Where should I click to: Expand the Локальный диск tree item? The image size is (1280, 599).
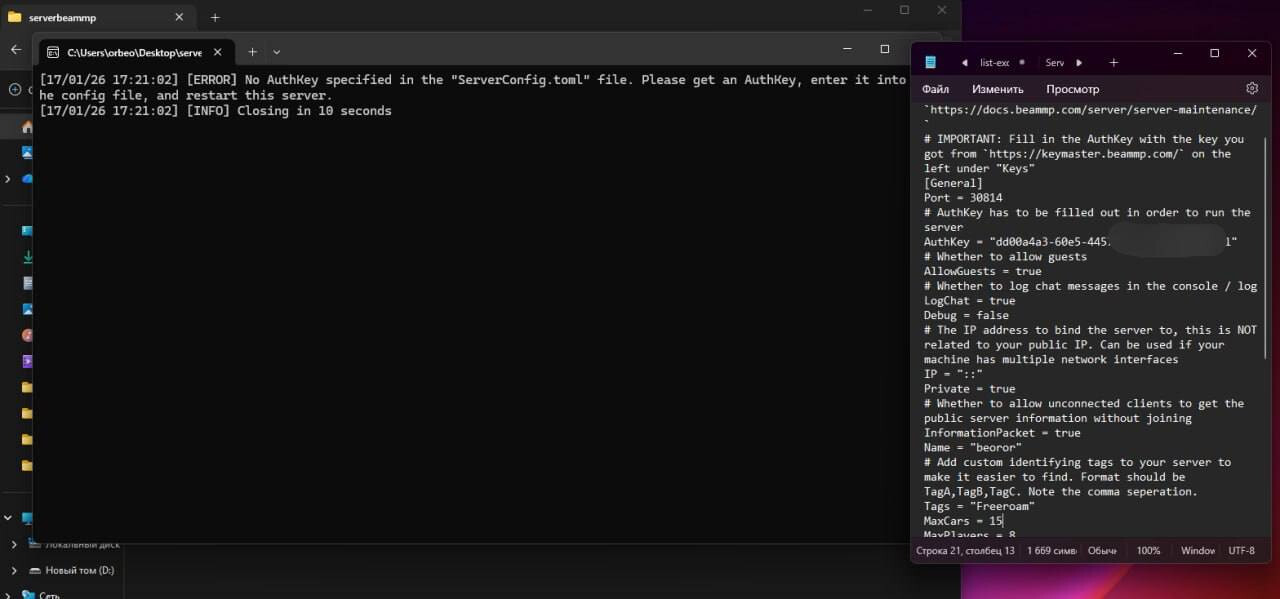pyautogui.click(x=14, y=545)
